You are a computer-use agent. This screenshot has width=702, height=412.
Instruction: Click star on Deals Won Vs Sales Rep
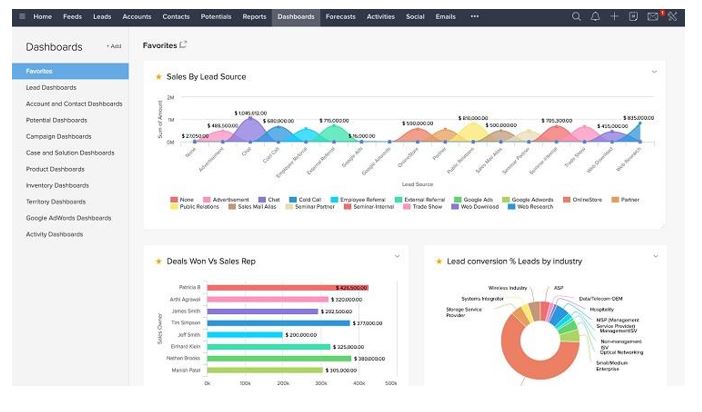click(x=158, y=262)
